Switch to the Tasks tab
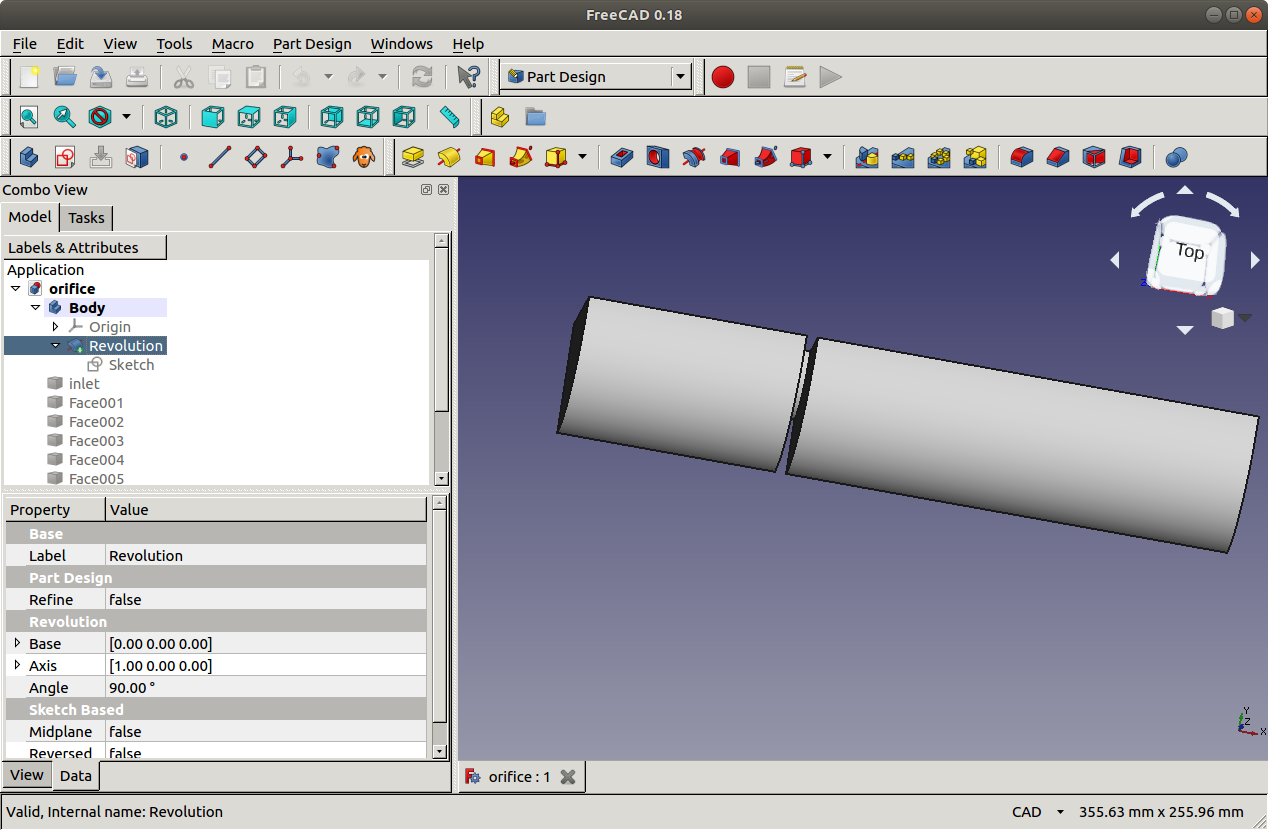1268x830 pixels. pos(86,218)
